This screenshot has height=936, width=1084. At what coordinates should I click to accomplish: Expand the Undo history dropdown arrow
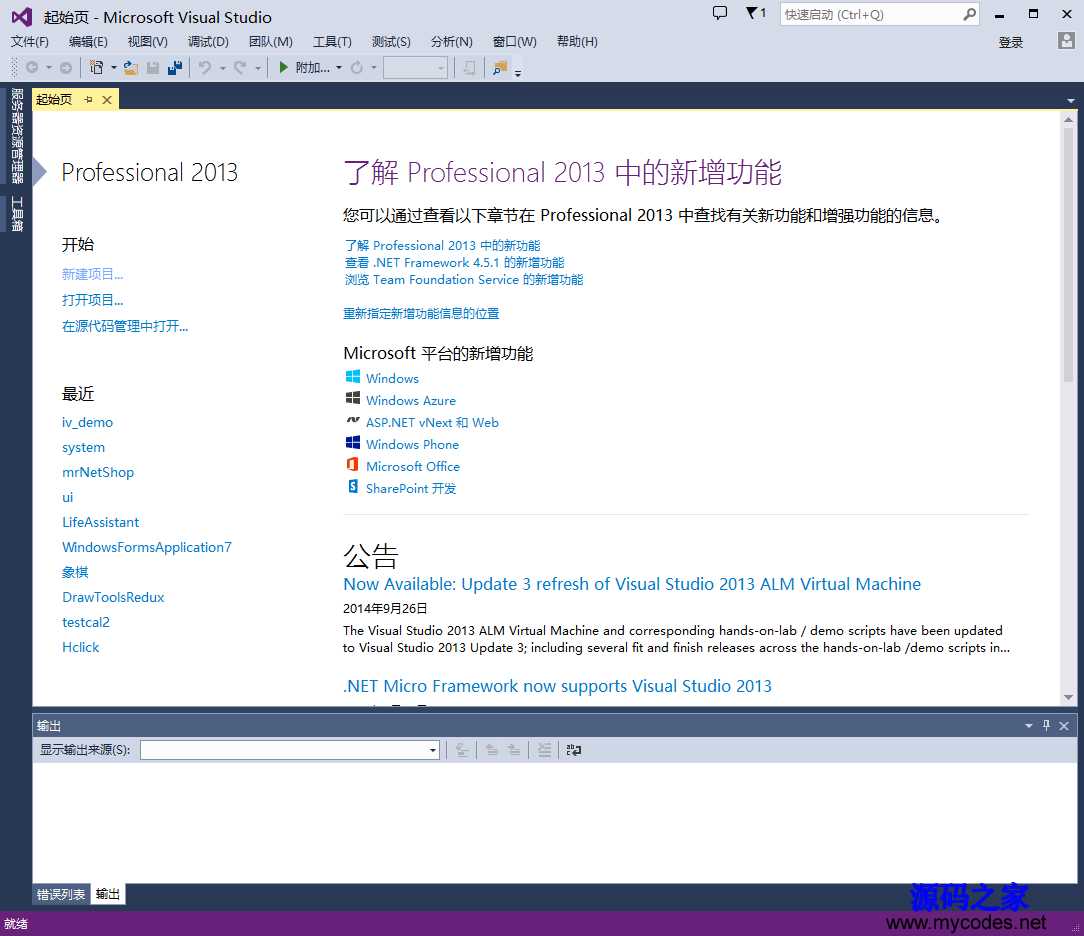[x=223, y=68]
